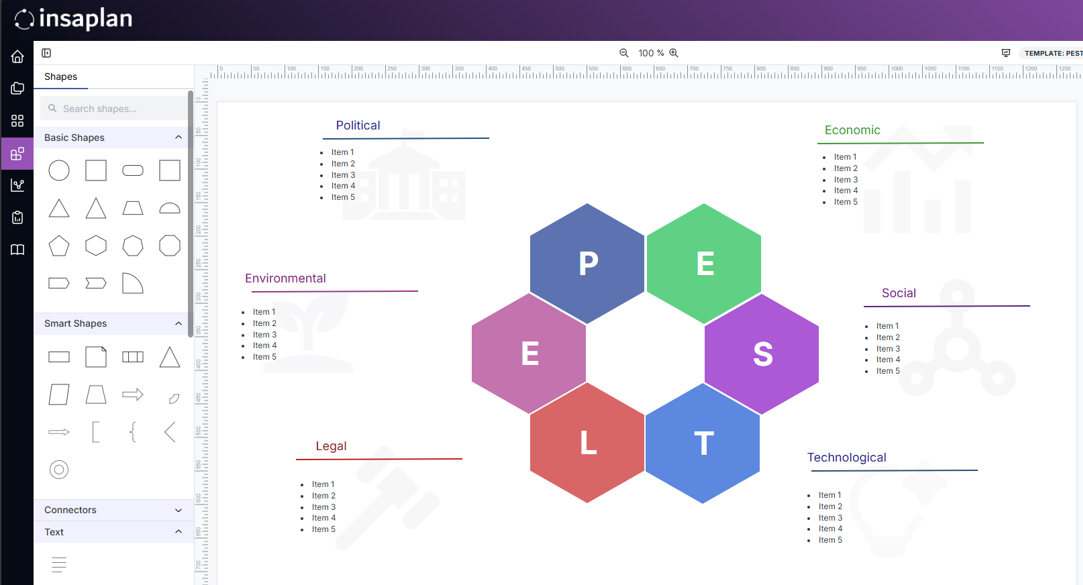Open the clipboard icon in sidebar
1083x585 pixels.
17,218
